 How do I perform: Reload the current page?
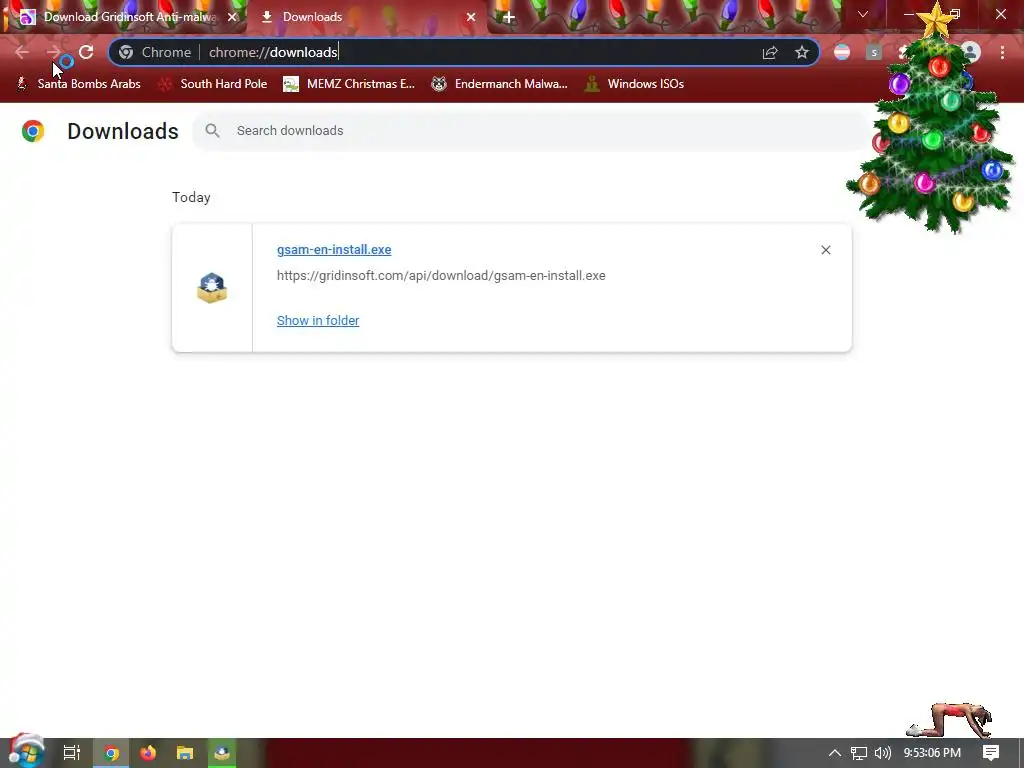point(86,52)
